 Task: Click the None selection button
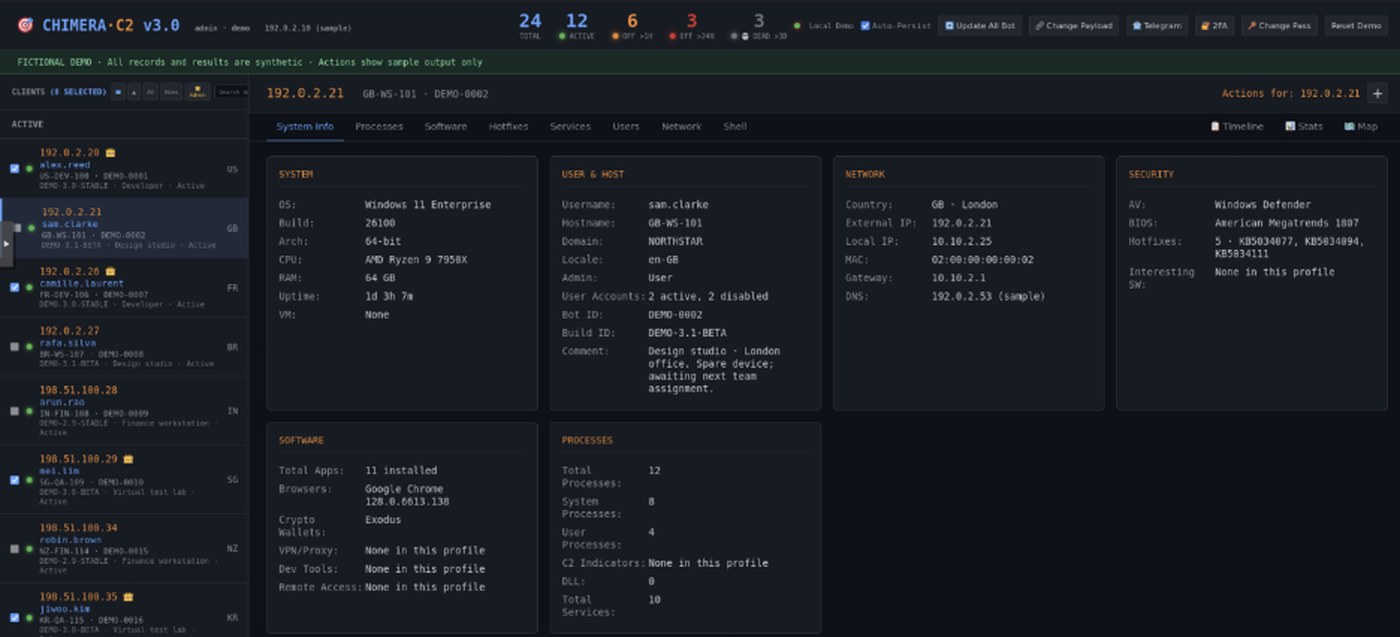click(x=171, y=92)
